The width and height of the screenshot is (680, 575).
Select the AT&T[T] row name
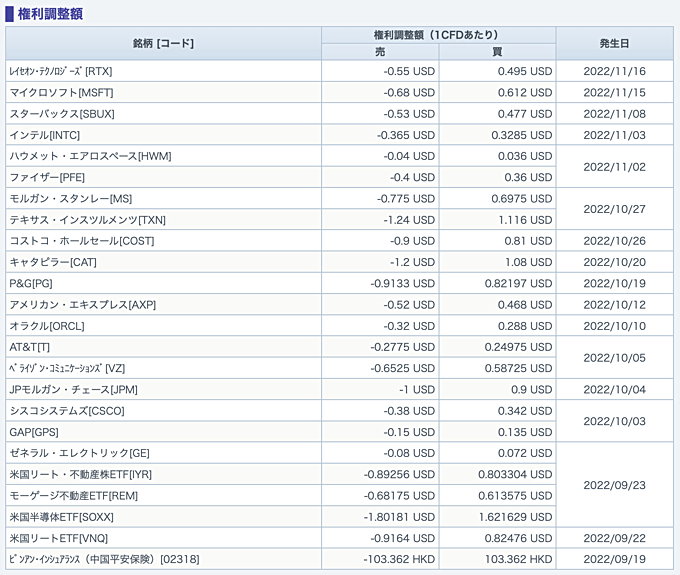point(29,347)
